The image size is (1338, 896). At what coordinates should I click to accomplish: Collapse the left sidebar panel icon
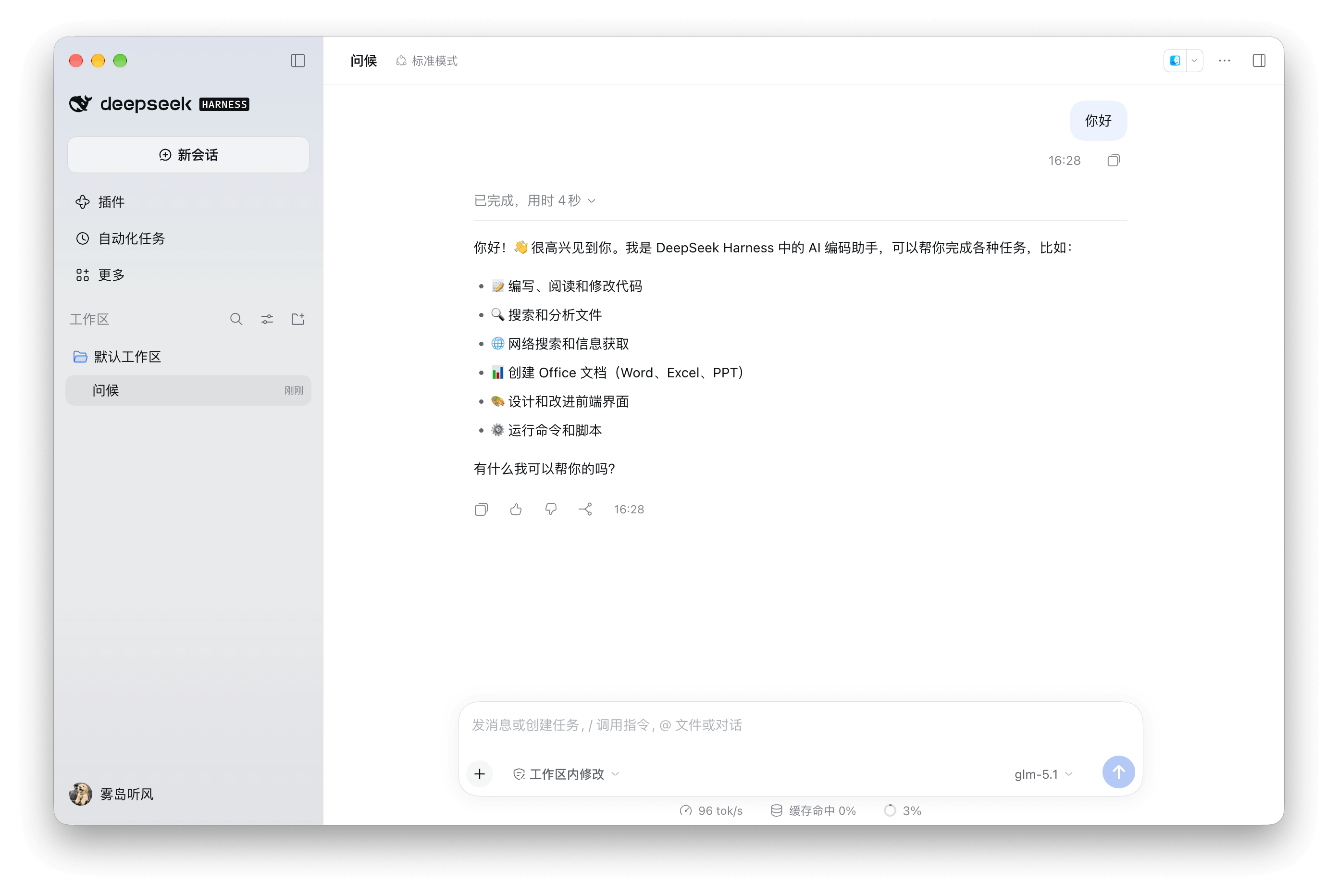[x=297, y=61]
